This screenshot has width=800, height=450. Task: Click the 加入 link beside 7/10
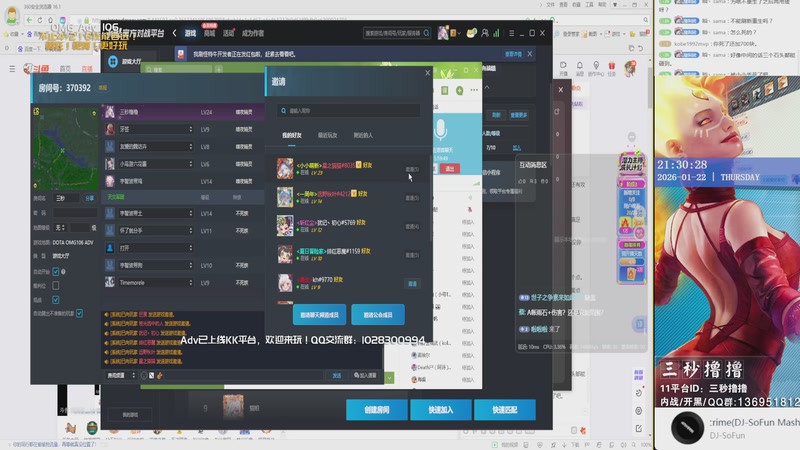(x=517, y=147)
